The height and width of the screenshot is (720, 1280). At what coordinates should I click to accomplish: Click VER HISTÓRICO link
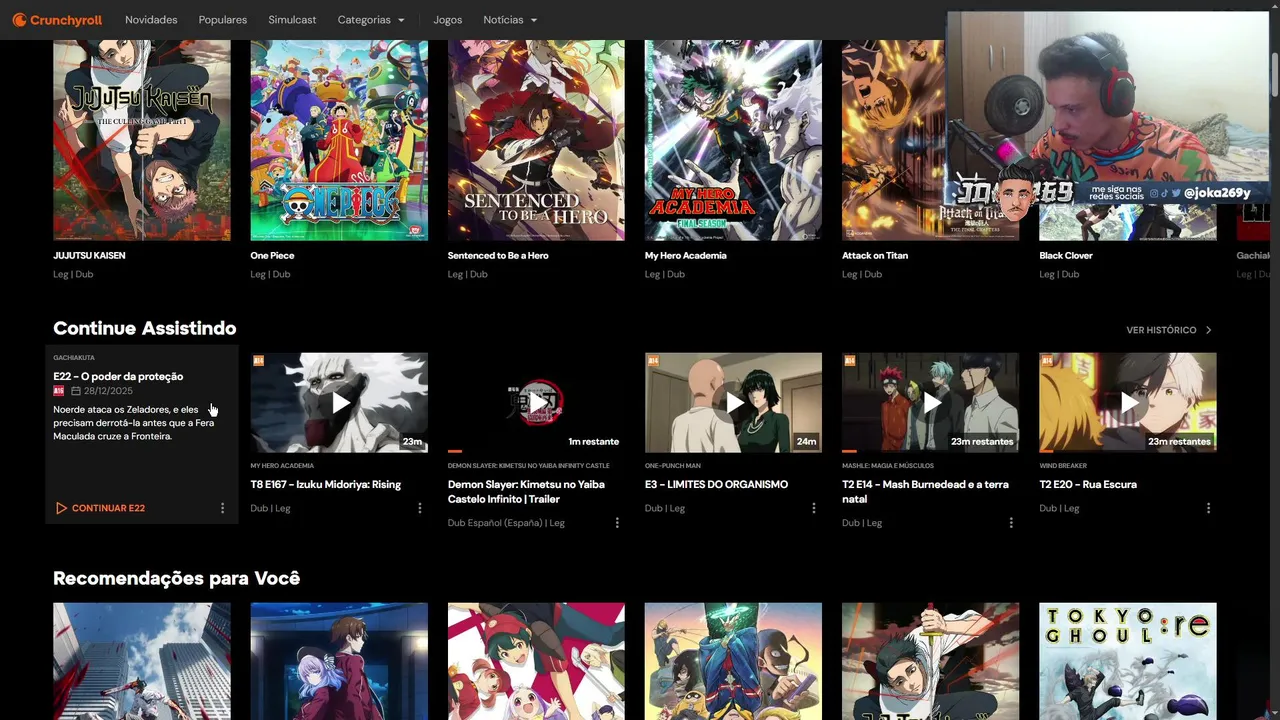tap(1161, 330)
